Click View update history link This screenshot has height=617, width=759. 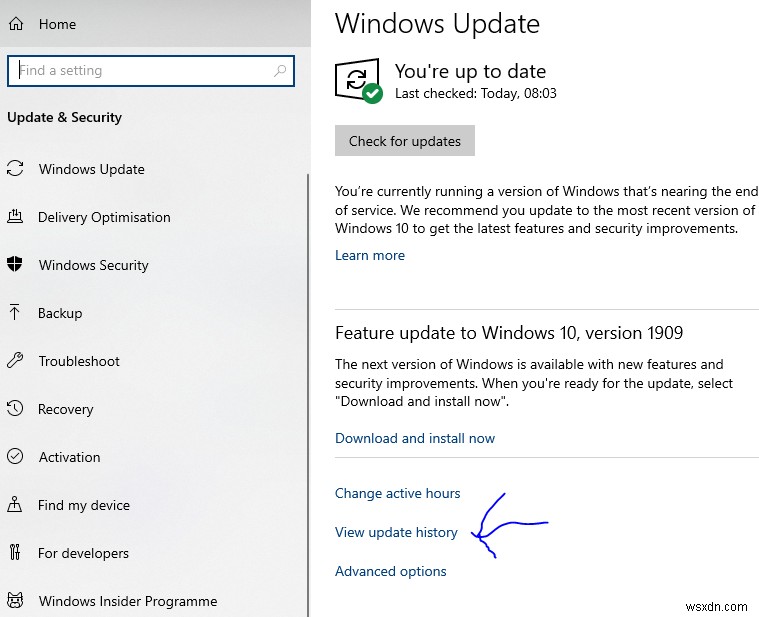(x=396, y=532)
